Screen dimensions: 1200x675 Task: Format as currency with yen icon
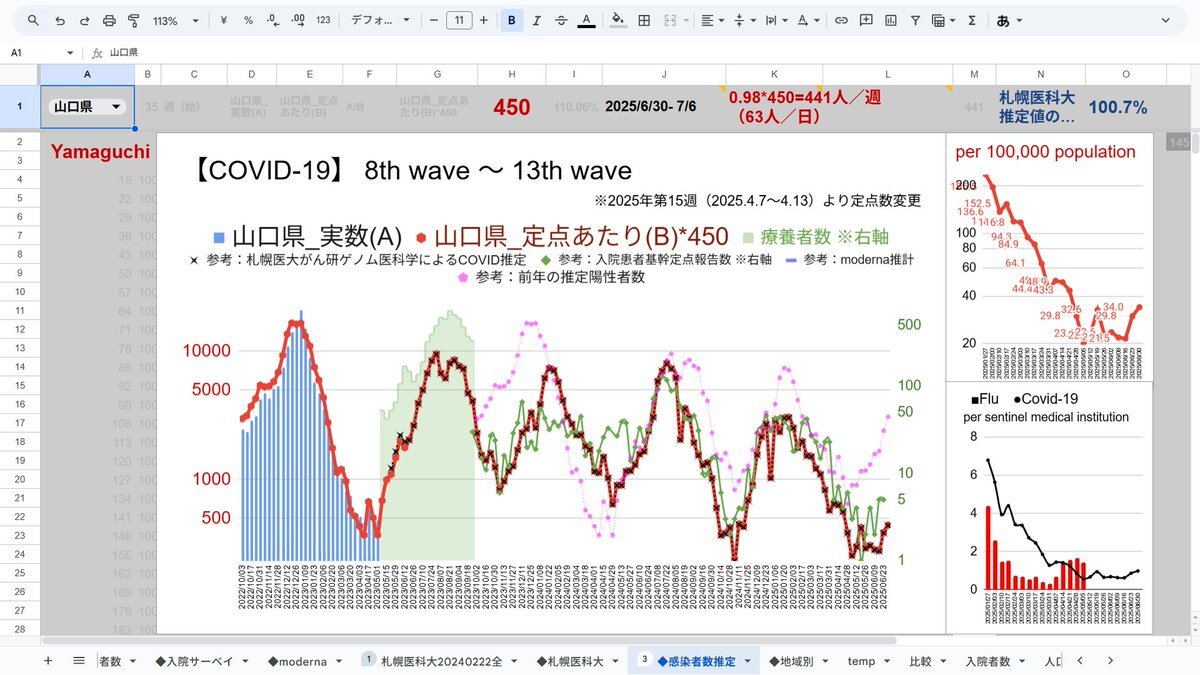[x=222, y=20]
